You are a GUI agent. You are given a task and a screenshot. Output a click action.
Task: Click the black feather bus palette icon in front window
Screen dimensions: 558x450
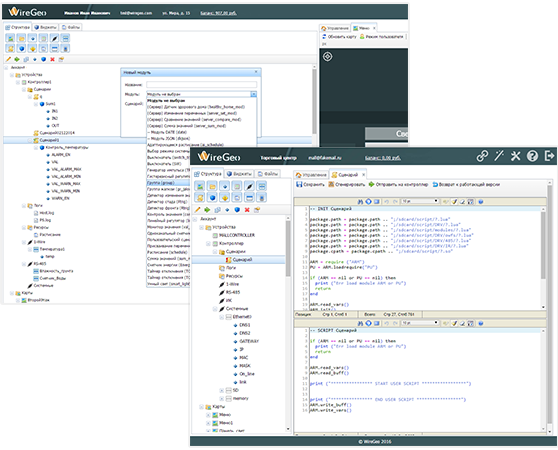click(249, 186)
